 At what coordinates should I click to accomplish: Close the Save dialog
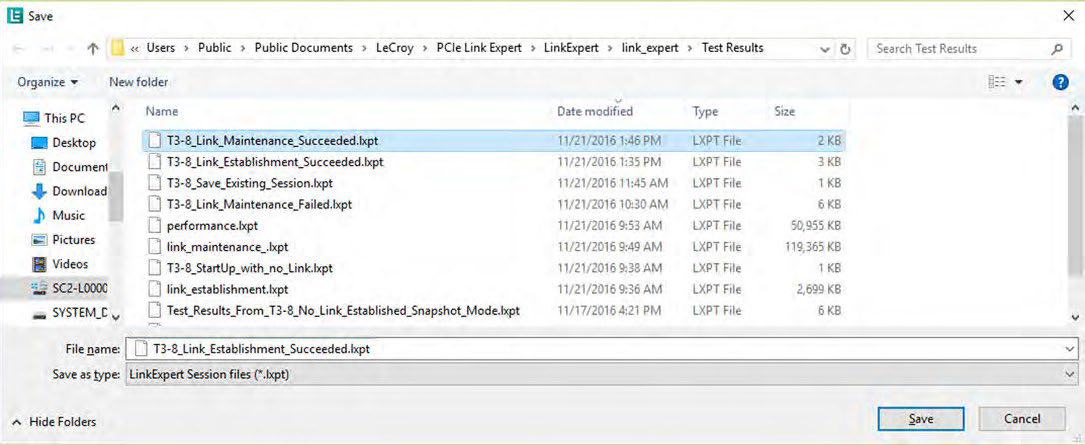[x=1068, y=15]
